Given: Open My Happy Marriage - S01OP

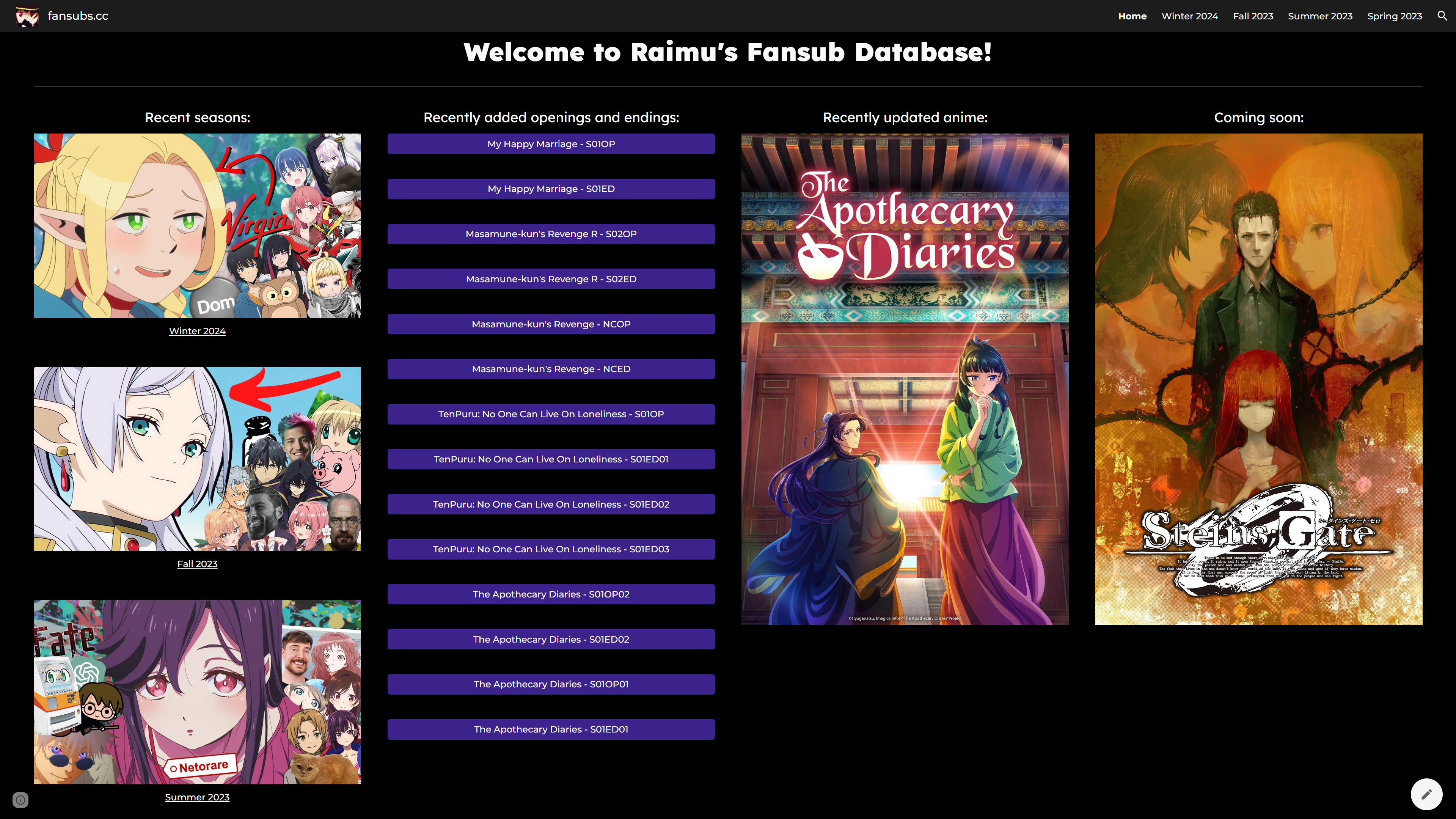Looking at the screenshot, I should [551, 143].
